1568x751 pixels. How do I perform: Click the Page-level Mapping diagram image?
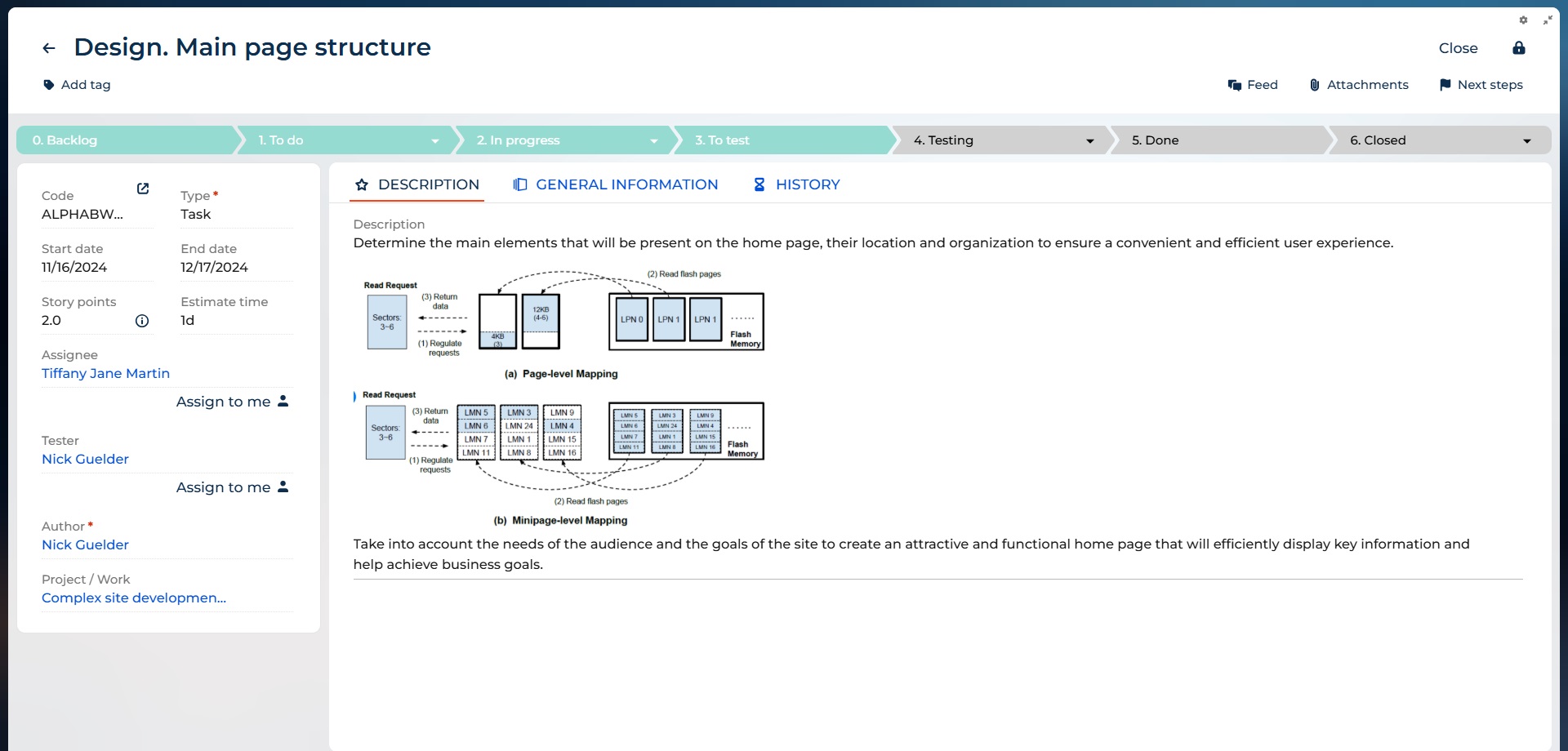tap(563, 325)
